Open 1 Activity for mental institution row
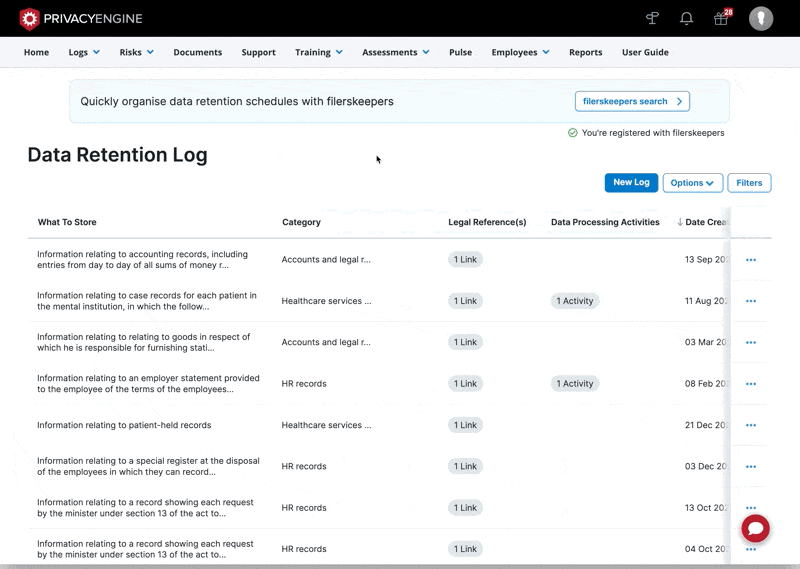The height and width of the screenshot is (569, 800). [x=574, y=301]
